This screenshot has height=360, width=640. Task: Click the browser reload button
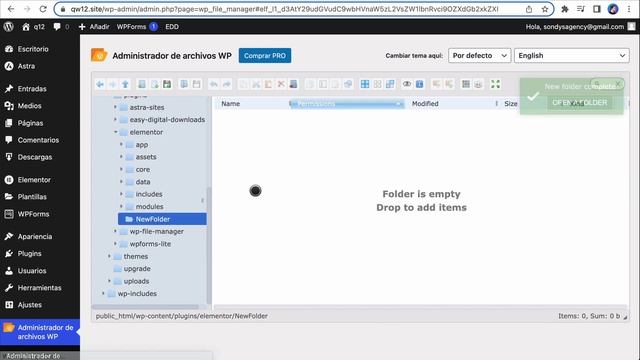43,9
